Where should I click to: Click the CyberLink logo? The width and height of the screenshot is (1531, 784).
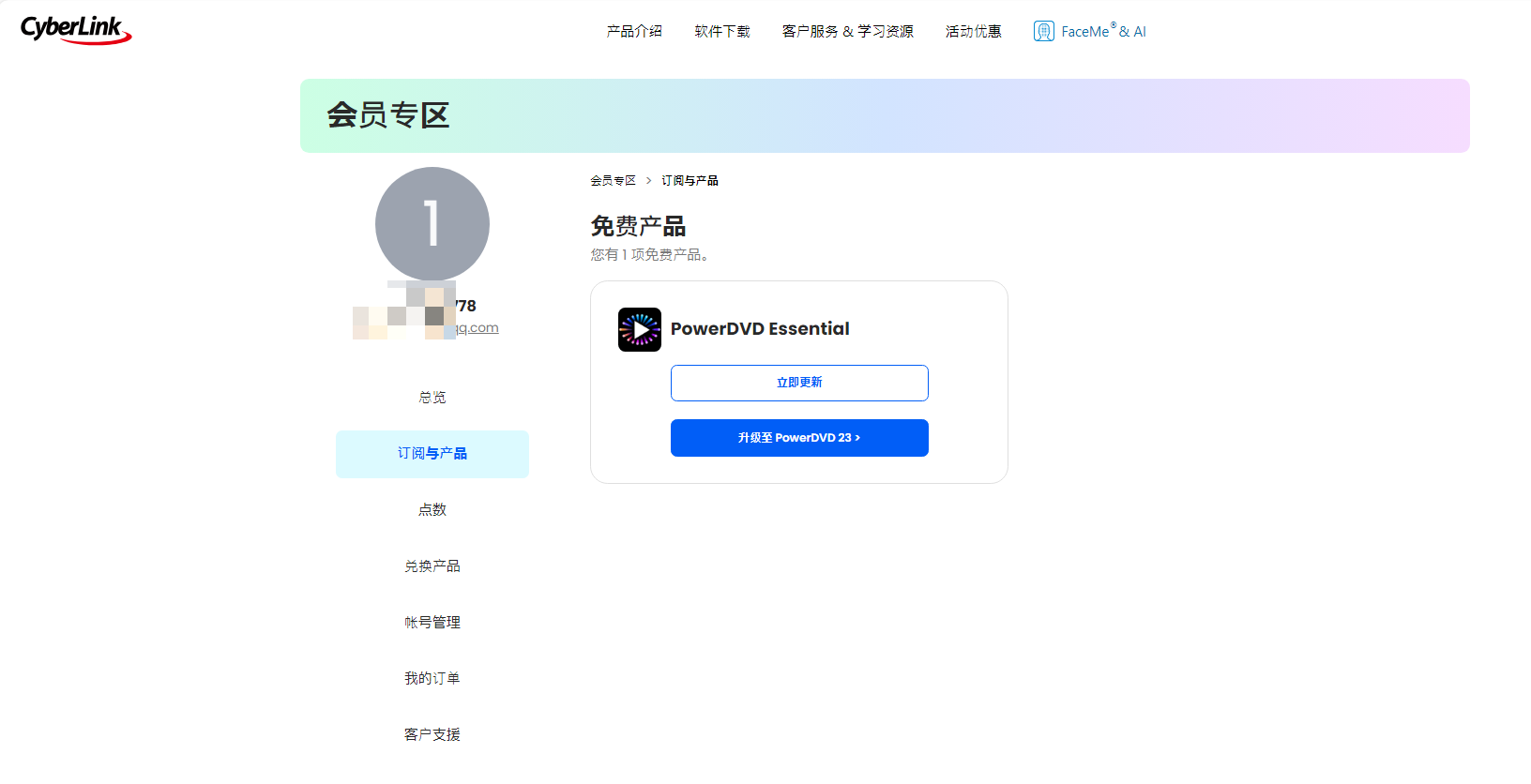75,29
